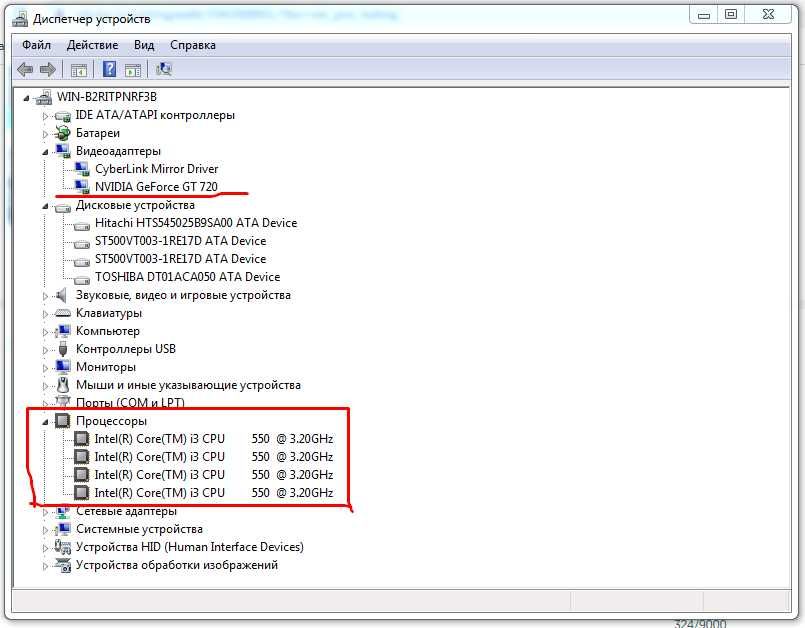Screen dimensions: 805x628
Task: Select the first ST500VT003-1RE17D ATA Device
Action: (180, 241)
